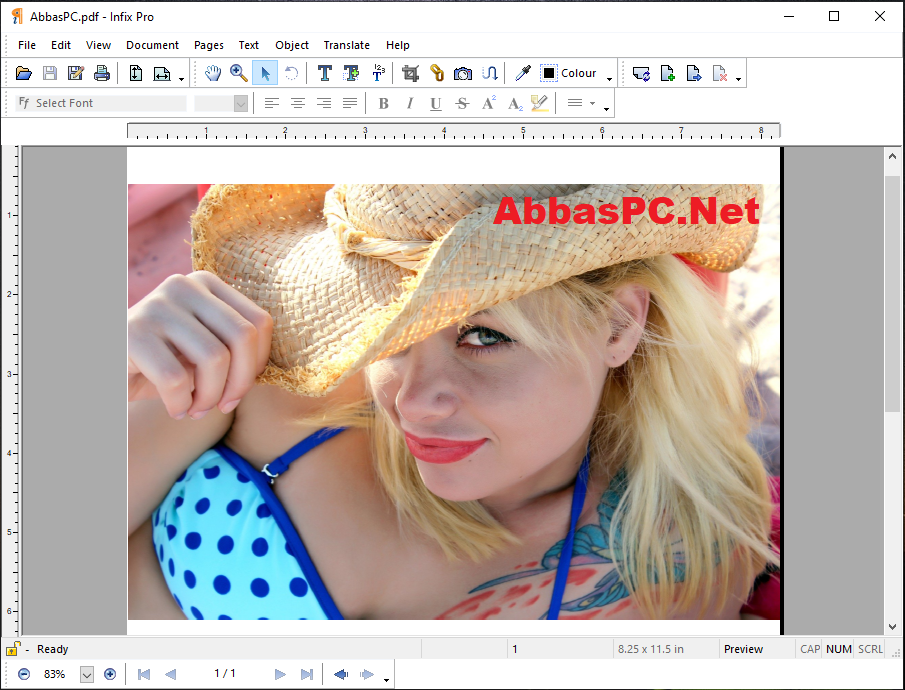Open pages toolbar options arrow
This screenshot has width=905, height=690.
[738, 79]
